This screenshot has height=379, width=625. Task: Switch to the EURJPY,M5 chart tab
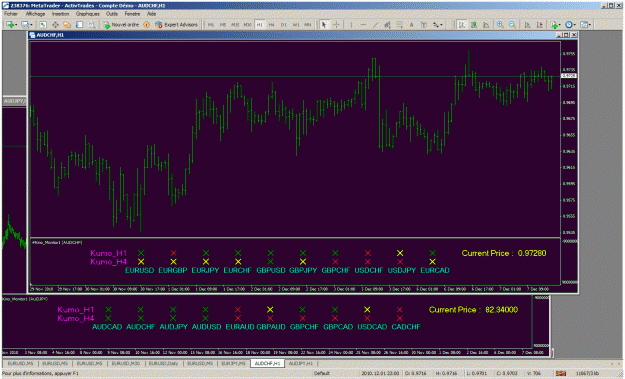point(233,363)
